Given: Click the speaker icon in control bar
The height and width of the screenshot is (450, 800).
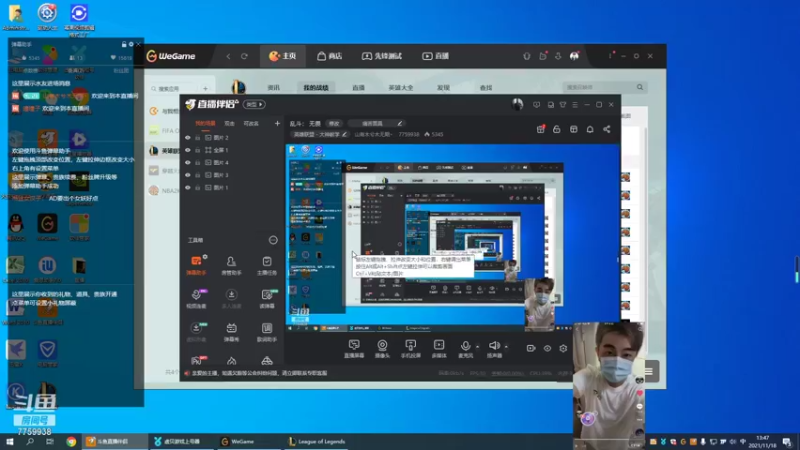Looking at the screenshot, I should [x=494, y=346].
